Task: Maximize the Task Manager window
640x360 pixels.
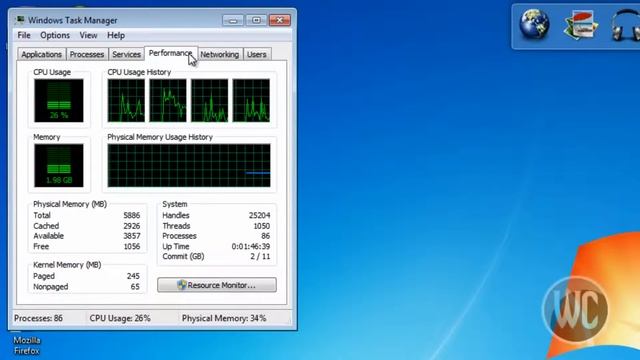Action: coord(256,20)
